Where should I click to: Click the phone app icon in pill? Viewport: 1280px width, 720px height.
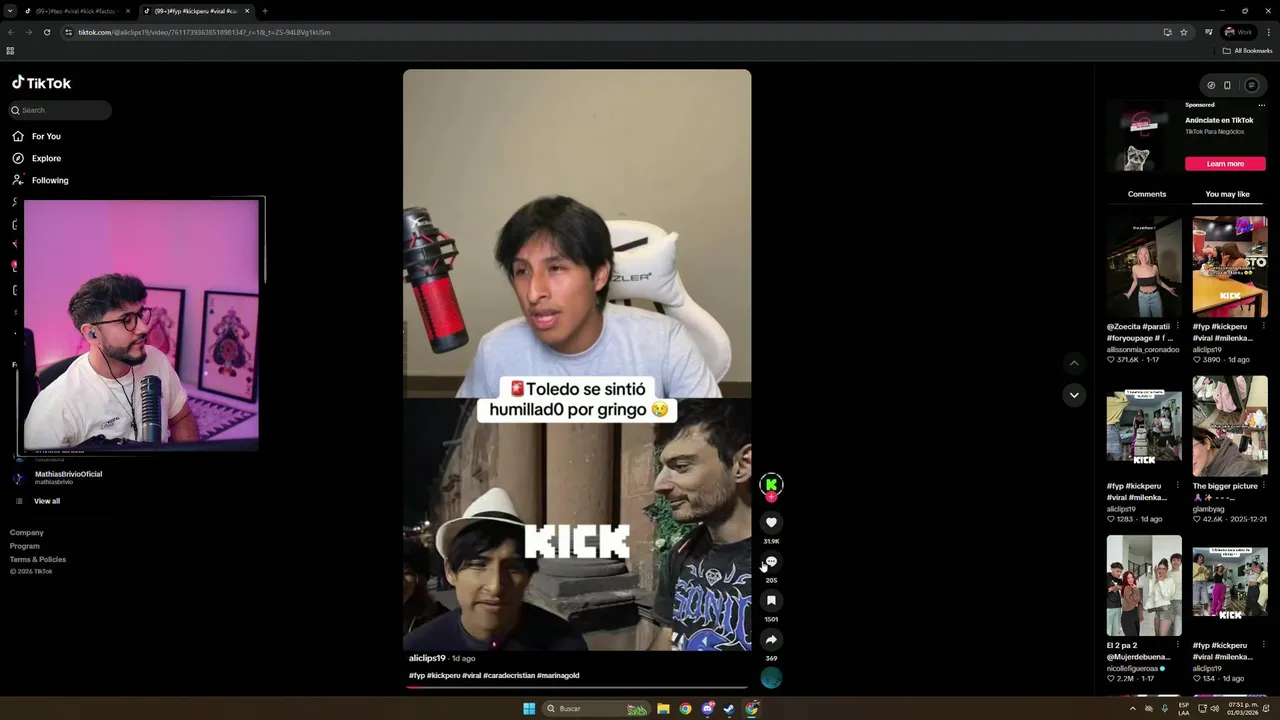1227,85
